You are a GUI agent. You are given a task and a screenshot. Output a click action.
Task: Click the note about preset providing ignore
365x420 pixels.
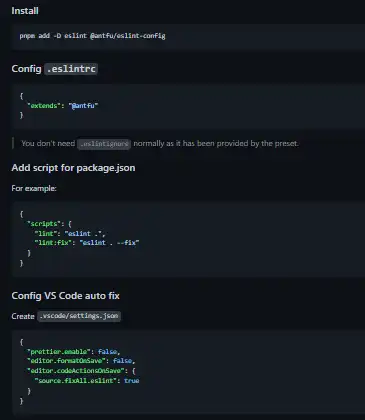pyautogui.click(x=160, y=144)
